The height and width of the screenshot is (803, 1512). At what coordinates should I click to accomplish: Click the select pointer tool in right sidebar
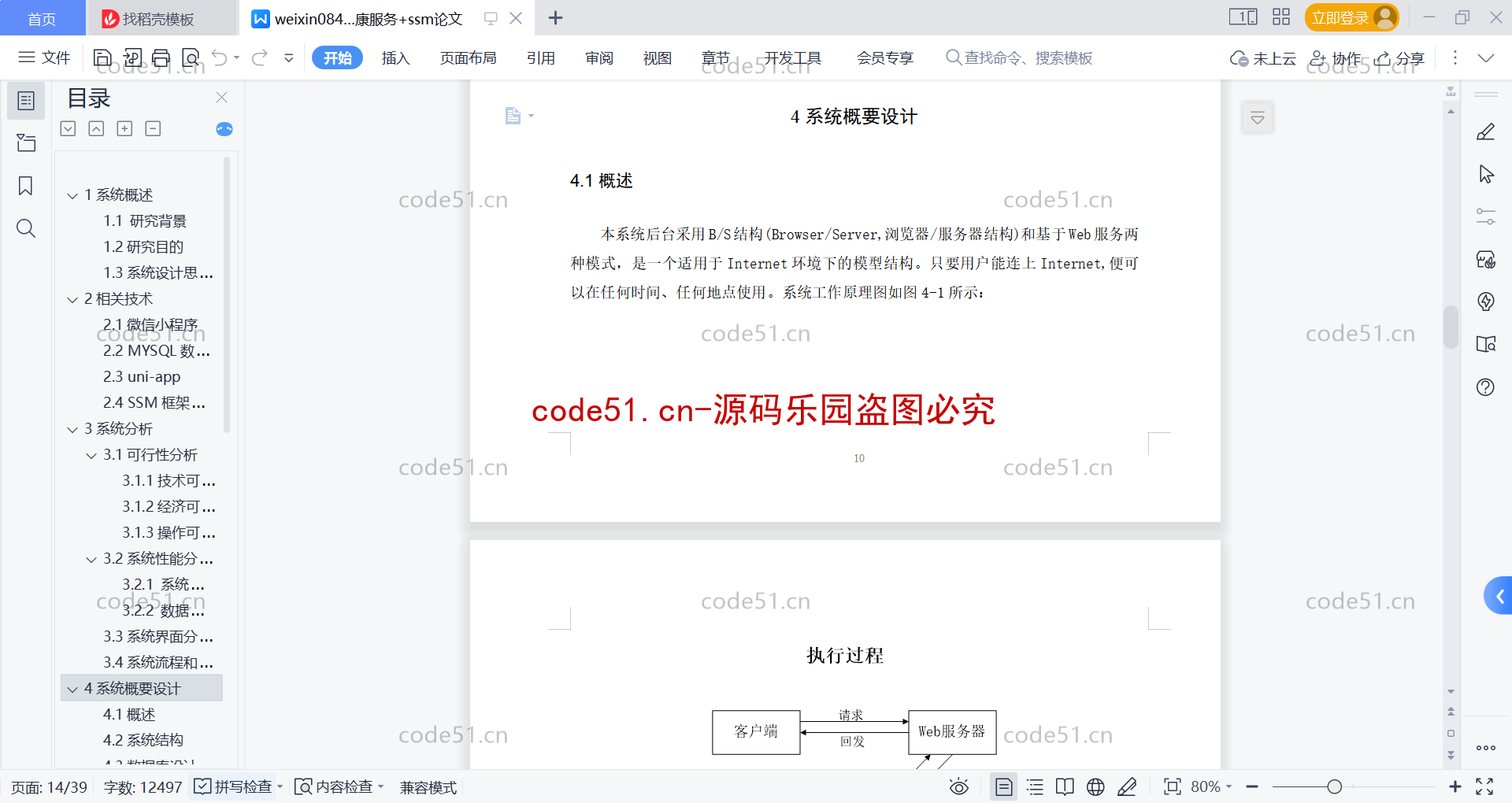point(1485,175)
